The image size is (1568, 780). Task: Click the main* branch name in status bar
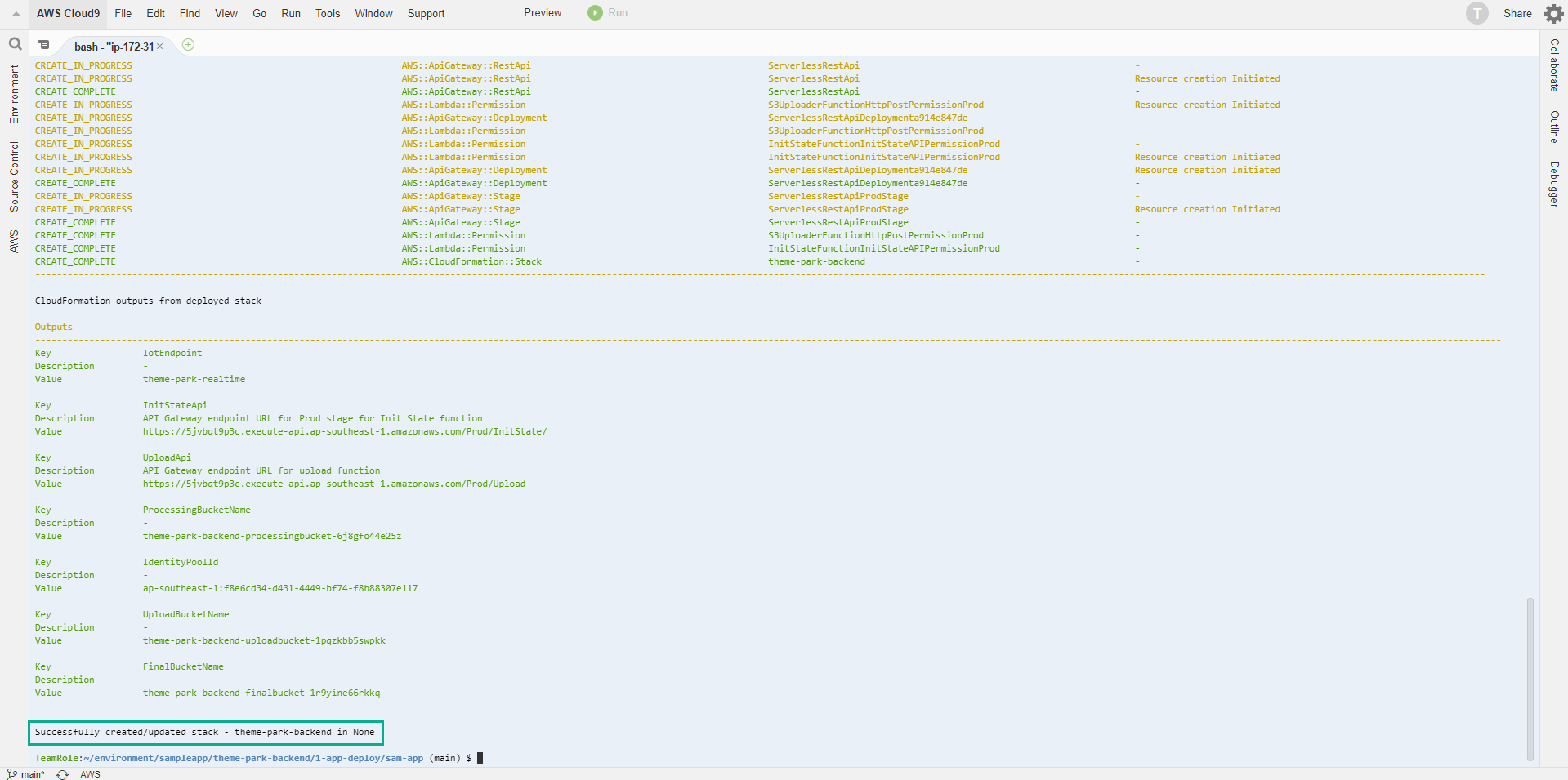pyautogui.click(x=33, y=774)
